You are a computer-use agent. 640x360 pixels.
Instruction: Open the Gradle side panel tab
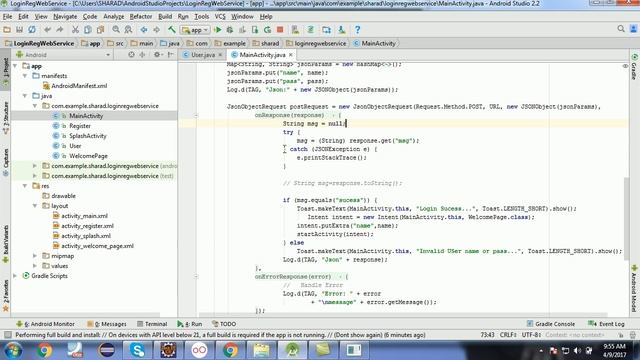(x=635, y=67)
